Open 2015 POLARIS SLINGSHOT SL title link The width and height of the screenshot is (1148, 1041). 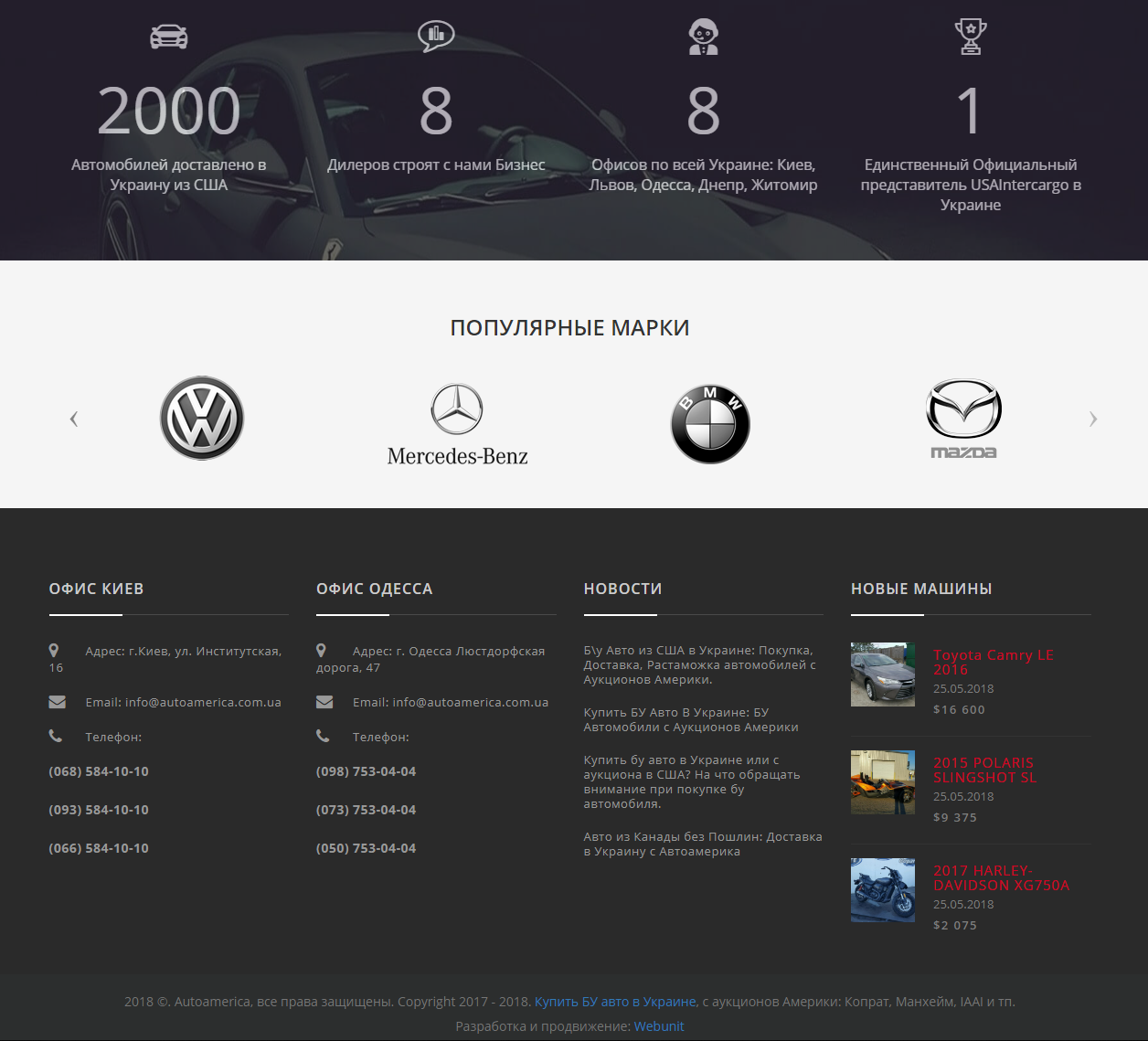(x=985, y=770)
